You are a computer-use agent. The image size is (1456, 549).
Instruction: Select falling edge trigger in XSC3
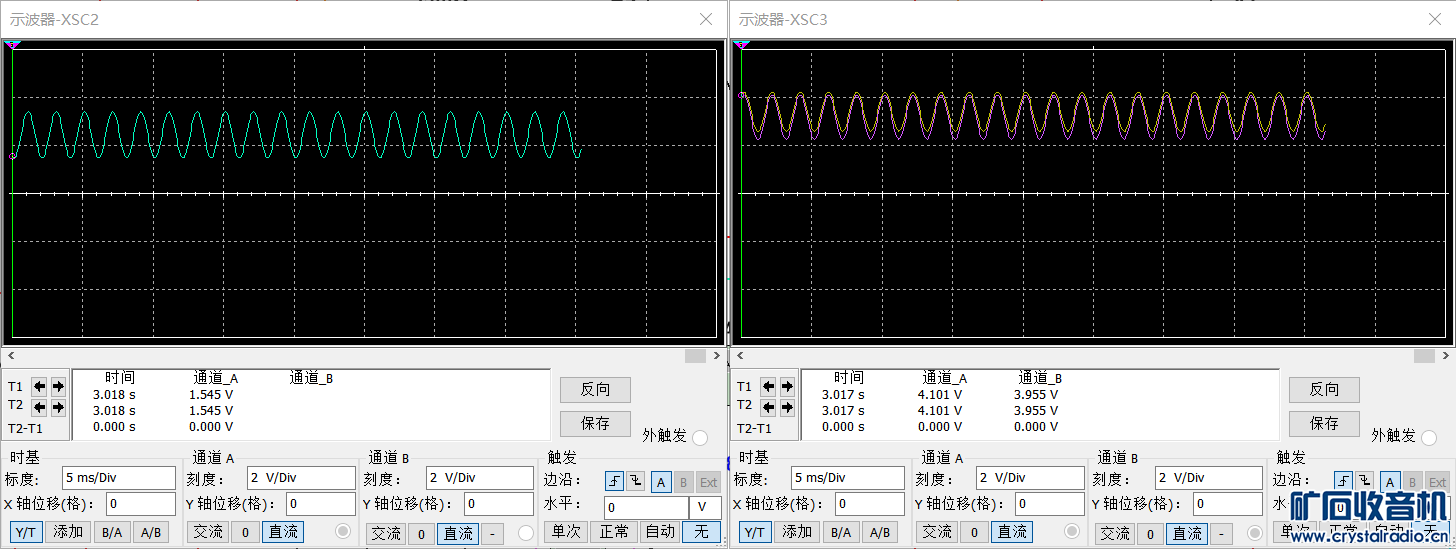1365,482
